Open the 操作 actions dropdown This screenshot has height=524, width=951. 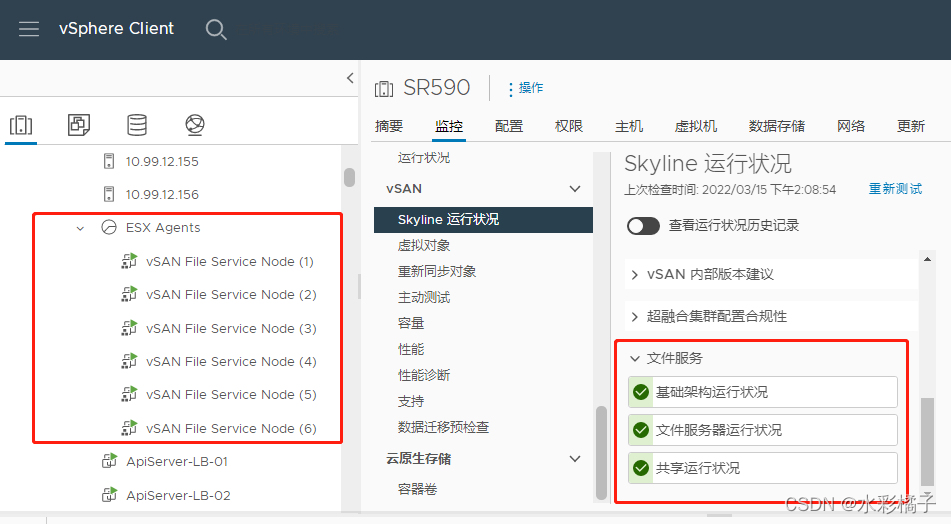point(525,88)
